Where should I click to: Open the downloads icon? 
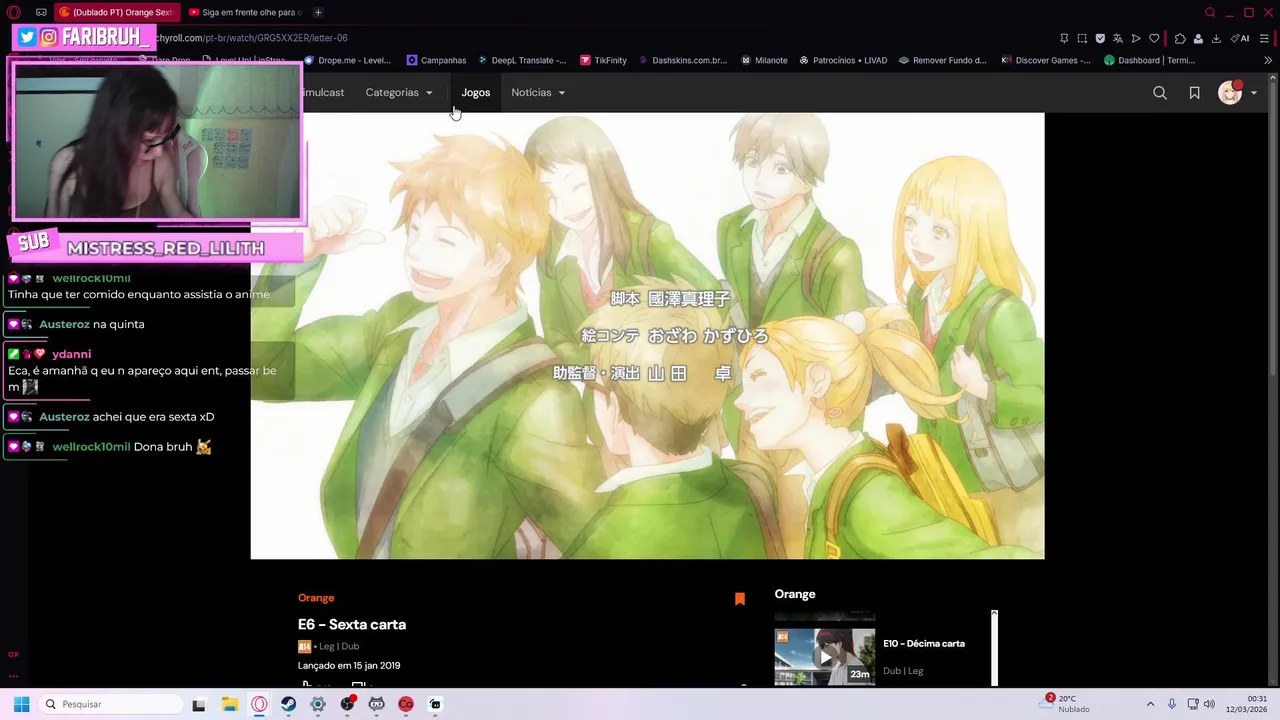1216,38
